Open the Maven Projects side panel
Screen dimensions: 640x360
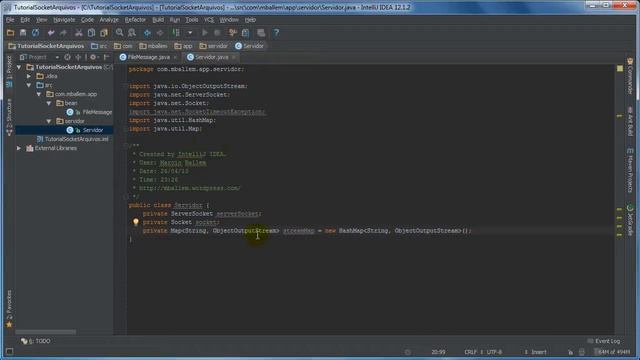[x=630, y=170]
